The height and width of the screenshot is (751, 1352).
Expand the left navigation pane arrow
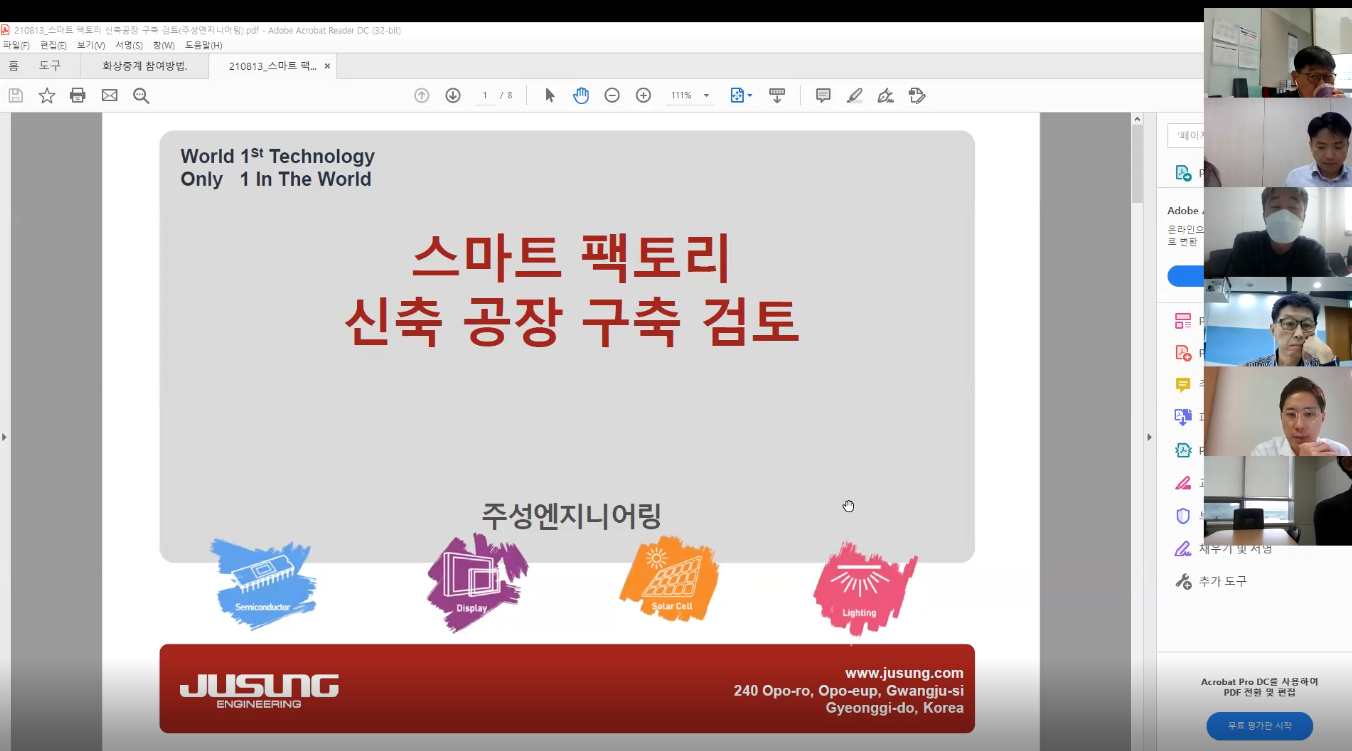(x=4, y=437)
